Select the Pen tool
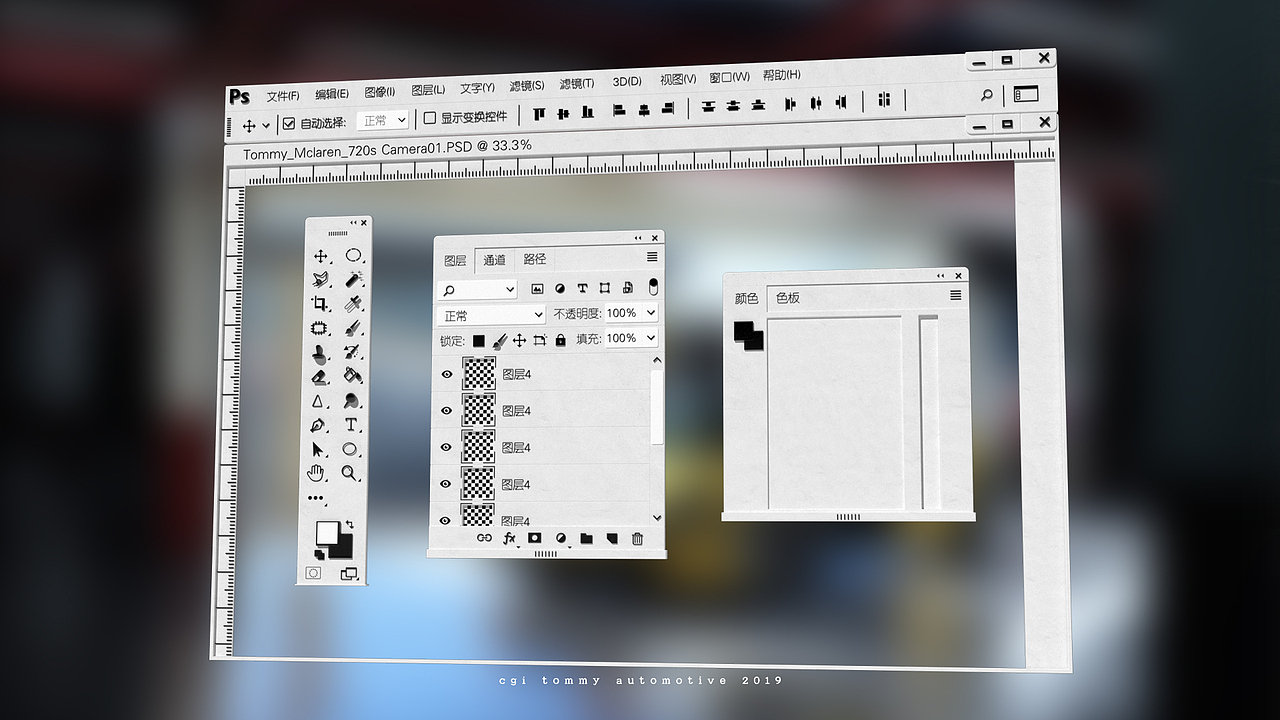This screenshot has height=720, width=1280. (x=318, y=426)
